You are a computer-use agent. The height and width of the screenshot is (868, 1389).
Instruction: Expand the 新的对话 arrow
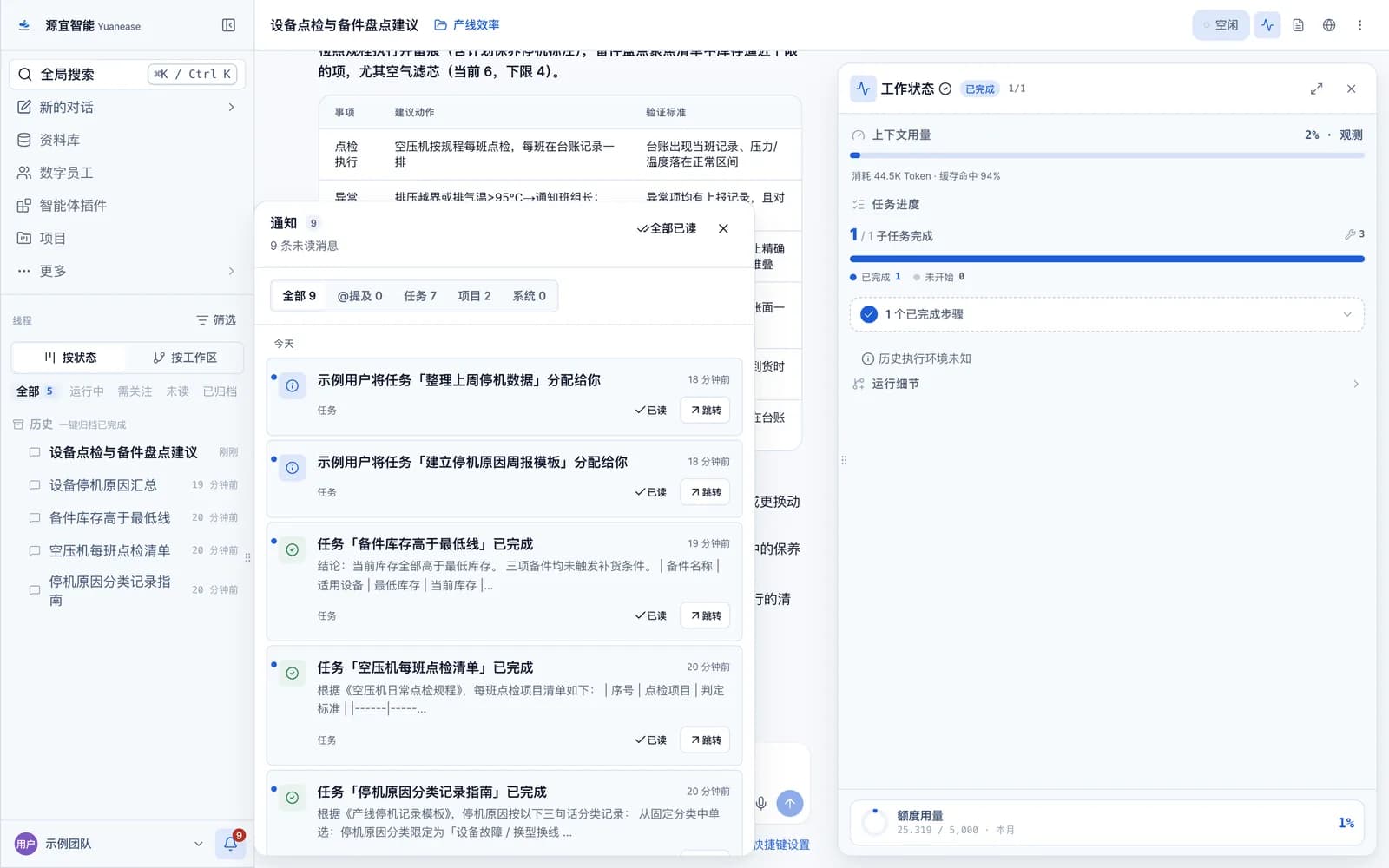click(231, 107)
